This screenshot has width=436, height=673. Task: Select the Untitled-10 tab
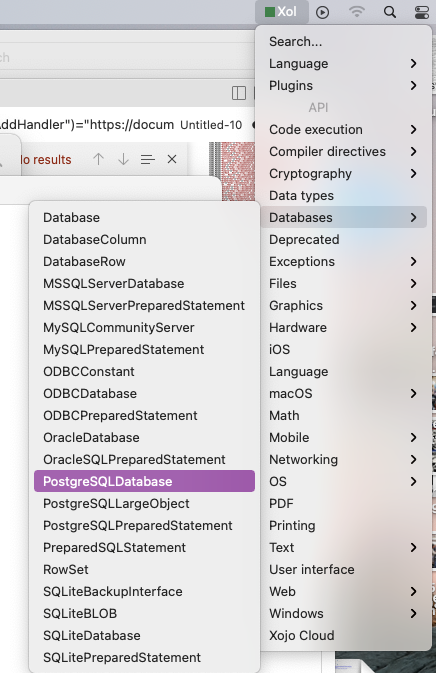click(211, 125)
